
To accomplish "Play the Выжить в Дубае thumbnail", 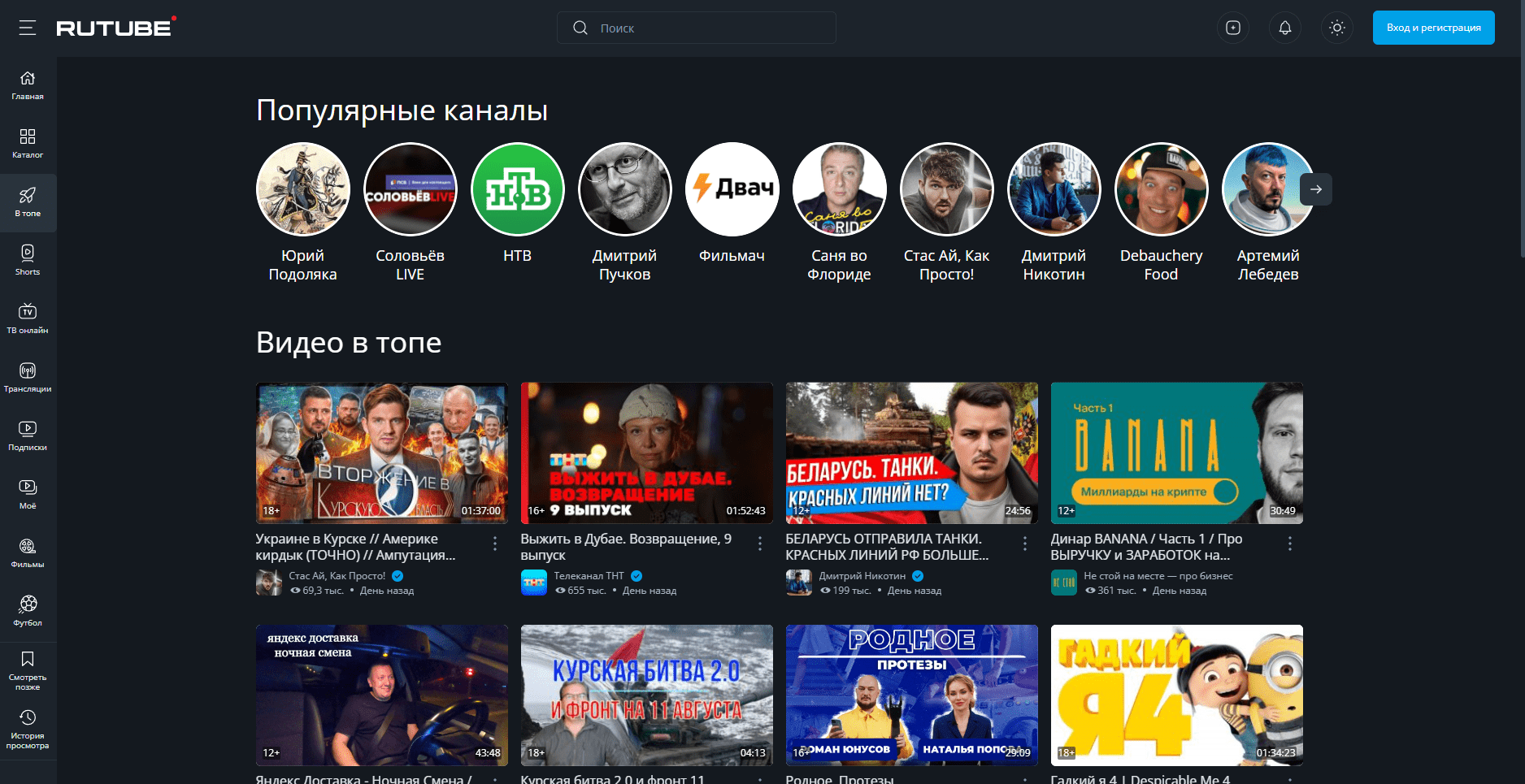I will coord(647,453).
